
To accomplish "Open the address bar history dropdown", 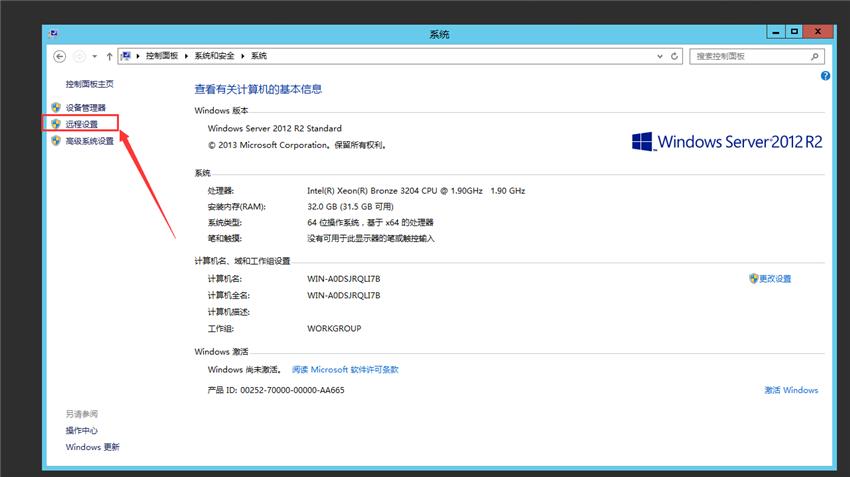I will tap(660, 56).
